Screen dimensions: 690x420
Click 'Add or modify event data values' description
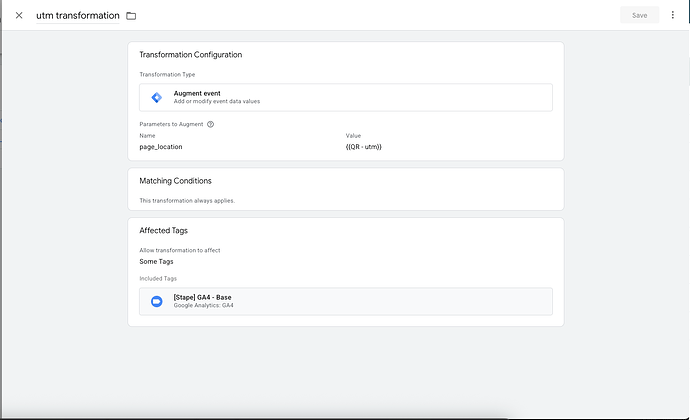[x=216, y=102]
